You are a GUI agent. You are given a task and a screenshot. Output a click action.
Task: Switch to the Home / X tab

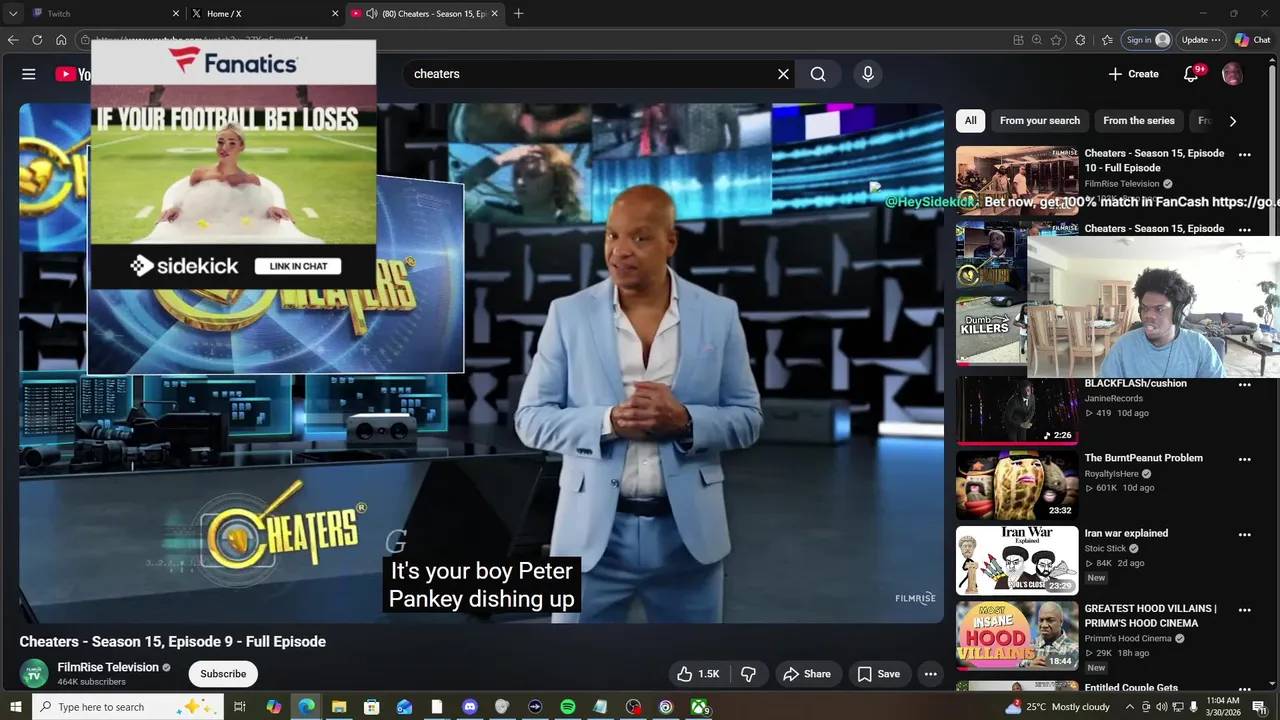point(265,14)
